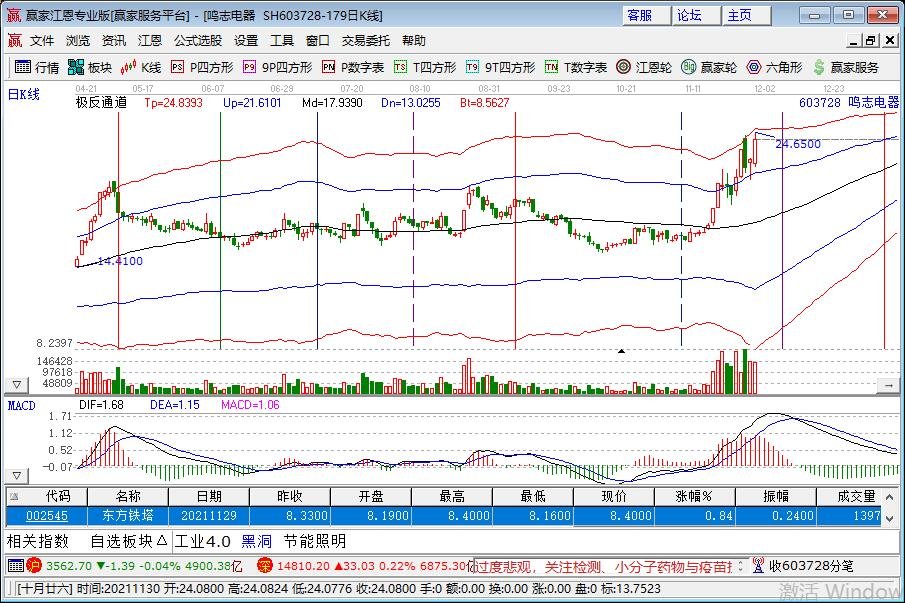Screen dimensions: 905x603
Task: Click the 14.4100 price marker
Action: point(120,261)
